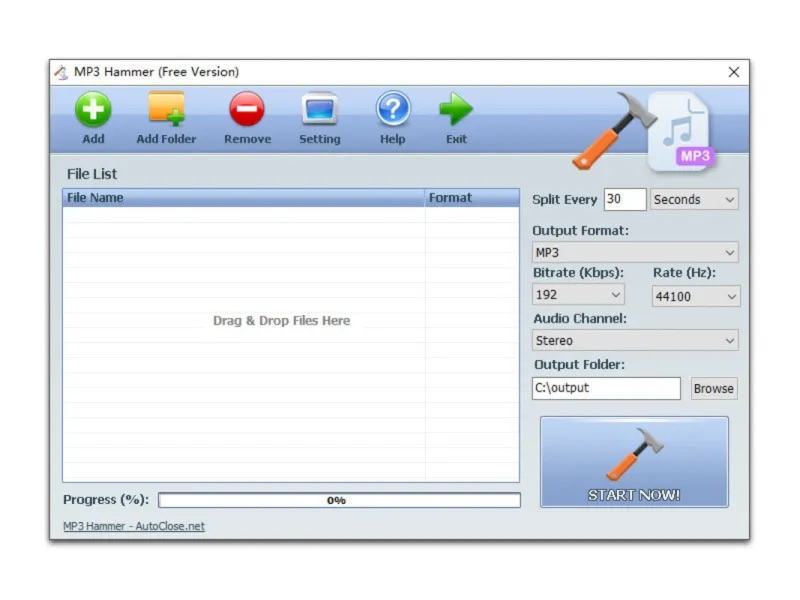This screenshot has height=600, width=800.
Task: Start splitting with START NOW! button
Action: point(634,462)
